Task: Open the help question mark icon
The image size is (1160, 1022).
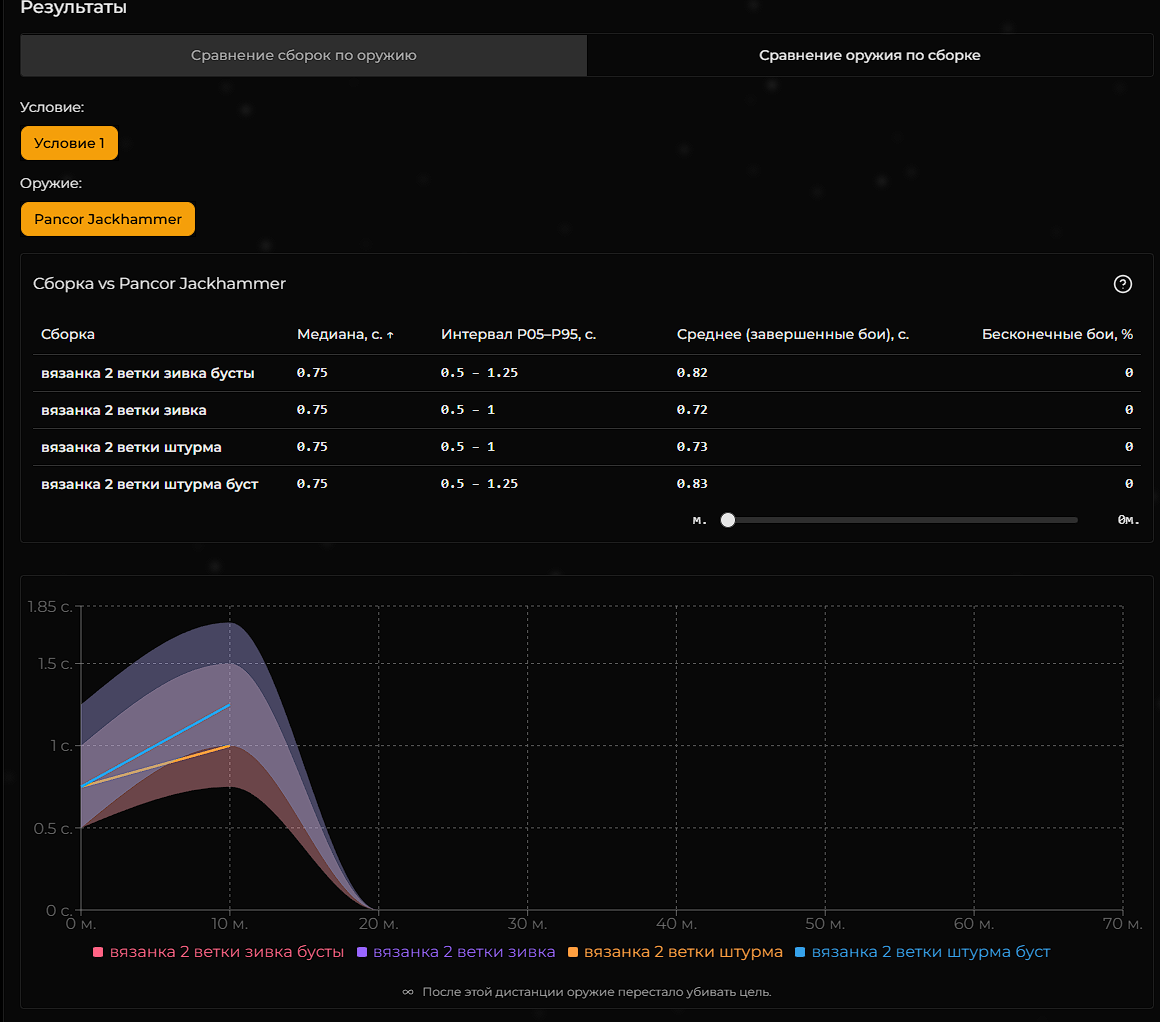Action: [x=1122, y=284]
